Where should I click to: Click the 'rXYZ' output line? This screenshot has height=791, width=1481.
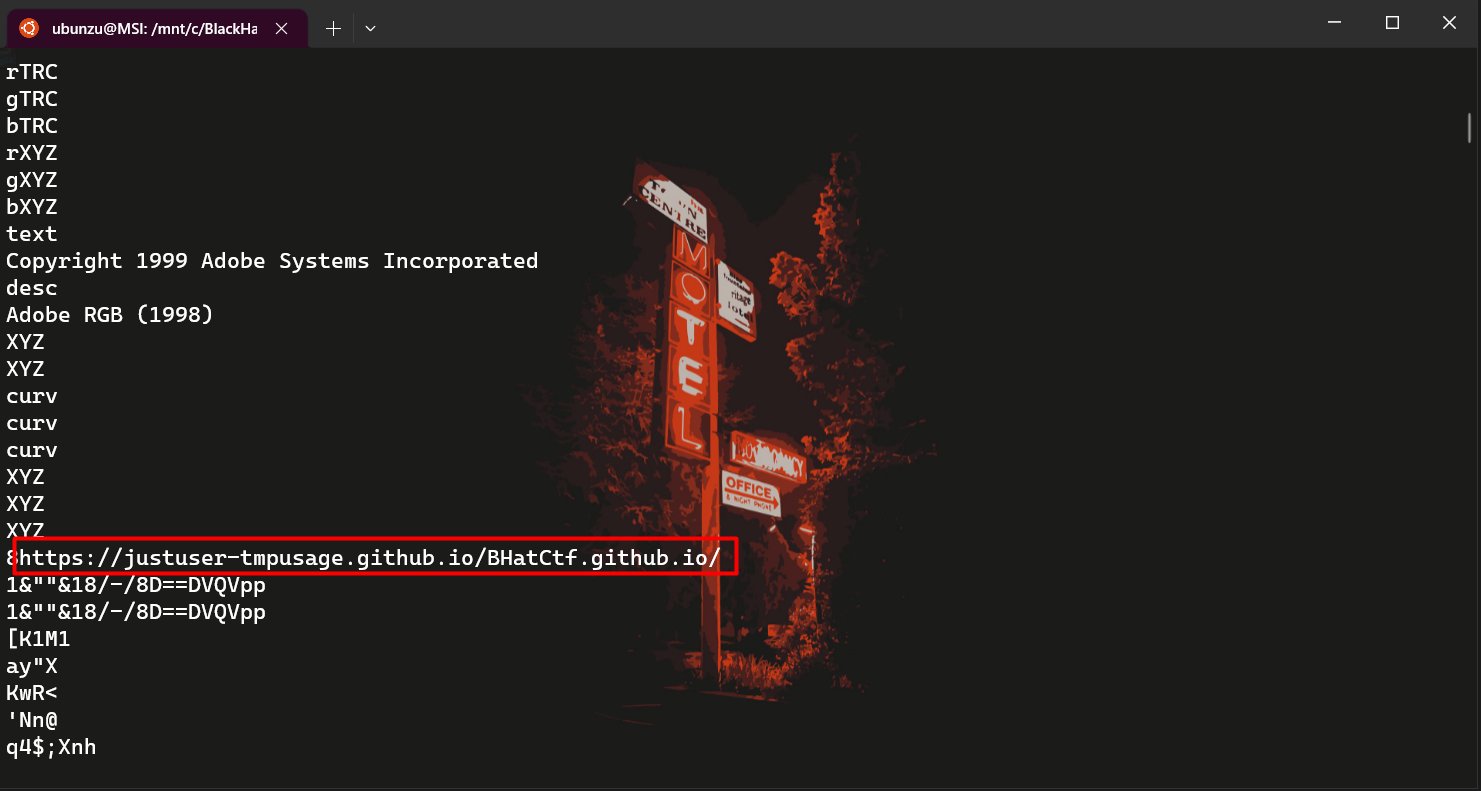tap(32, 153)
